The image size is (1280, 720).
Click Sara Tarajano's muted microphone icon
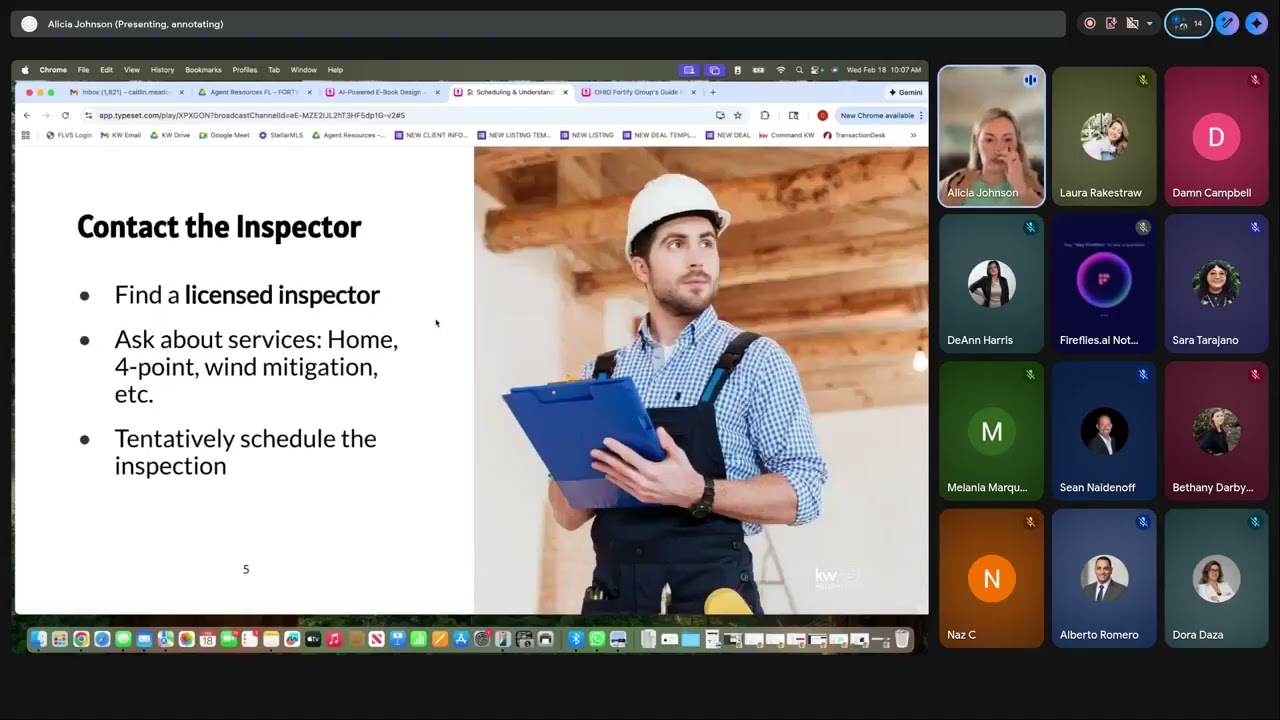(1255, 228)
